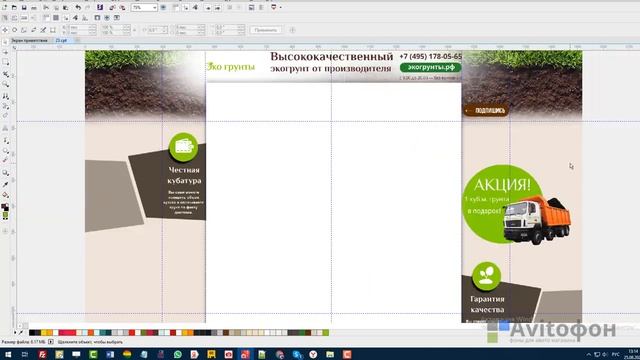Image resolution: width=640 pixels, height=360 pixels.
Task: Click the Apply button in property bar
Action: (266, 30)
